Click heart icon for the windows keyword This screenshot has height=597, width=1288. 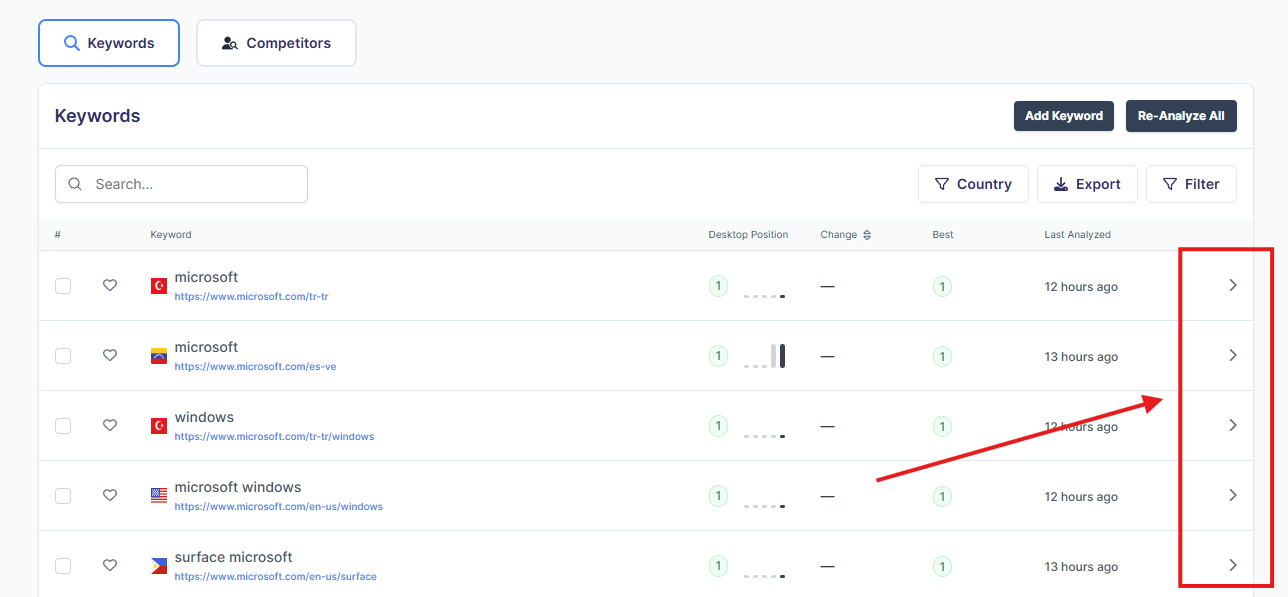coord(110,426)
